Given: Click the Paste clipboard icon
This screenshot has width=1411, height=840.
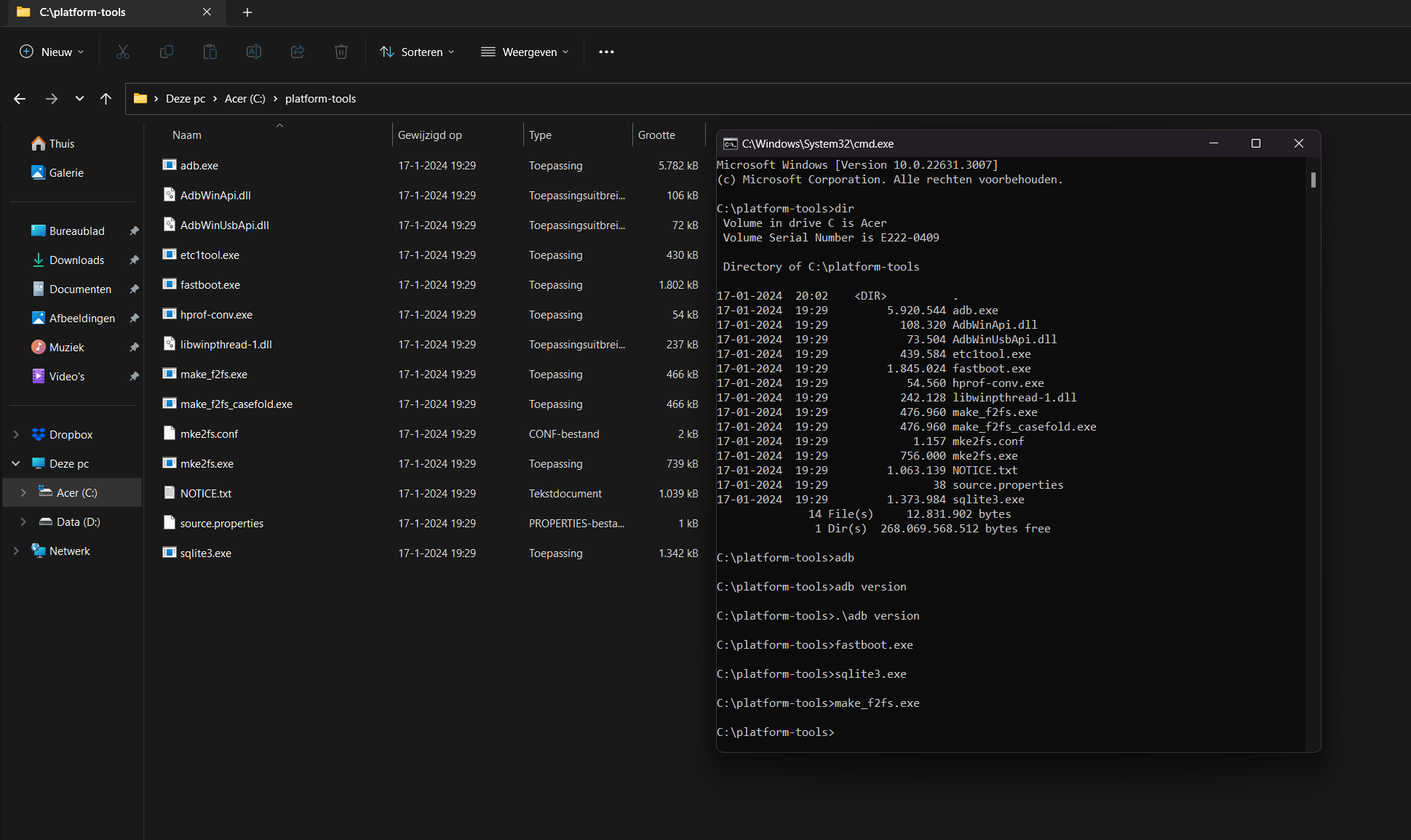Looking at the screenshot, I should pos(210,52).
